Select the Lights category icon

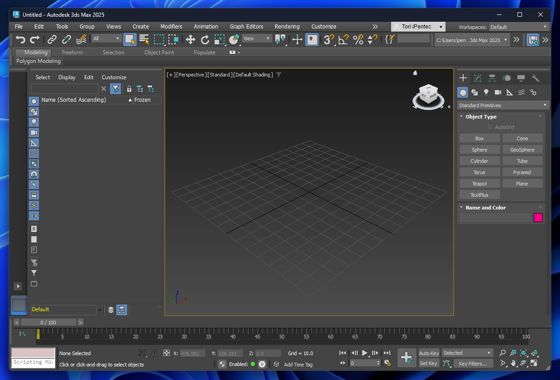(486, 92)
